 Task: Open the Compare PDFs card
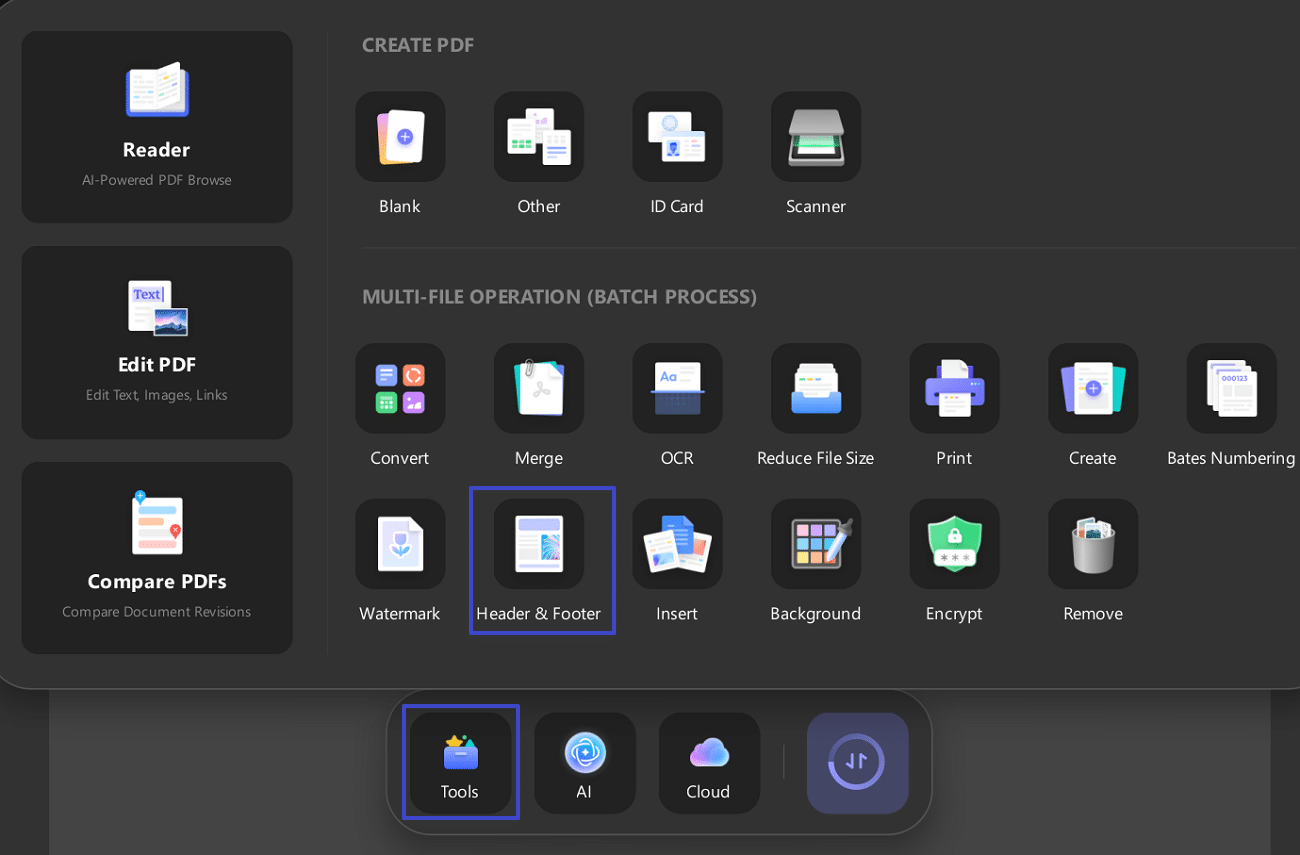tap(157, 558)
